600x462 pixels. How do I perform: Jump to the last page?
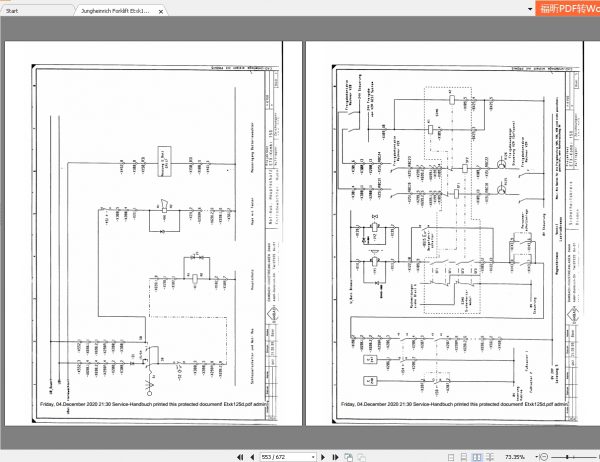click(x=336, y=457)
